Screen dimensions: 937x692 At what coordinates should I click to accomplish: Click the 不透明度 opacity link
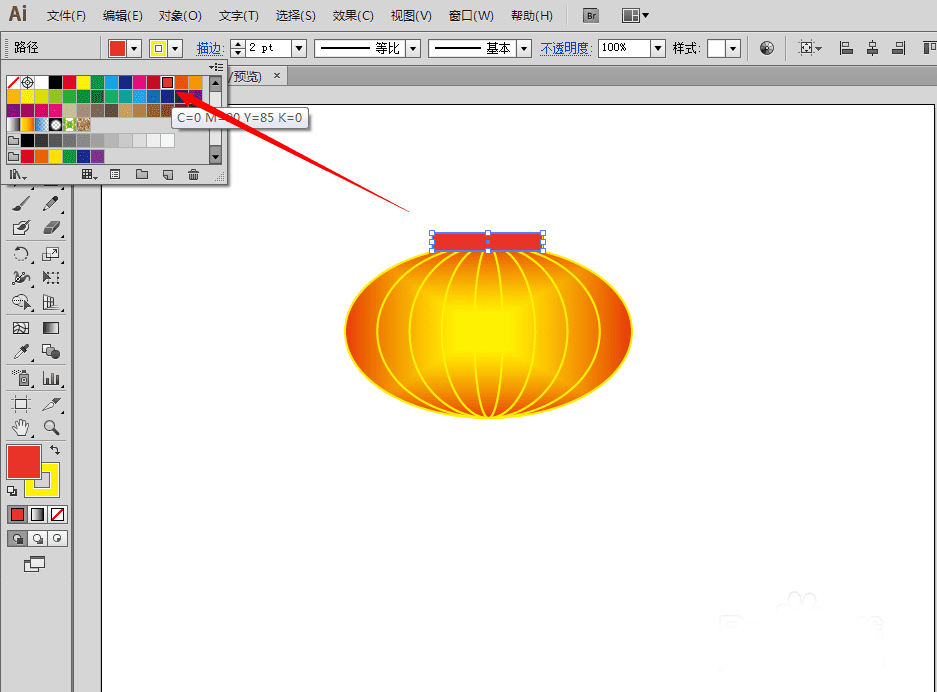[566, 48]
